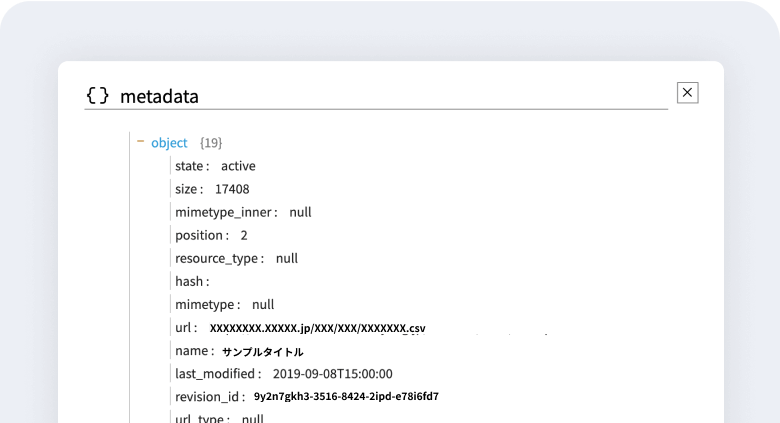Click the metadata dialog title text

[159, 96]
